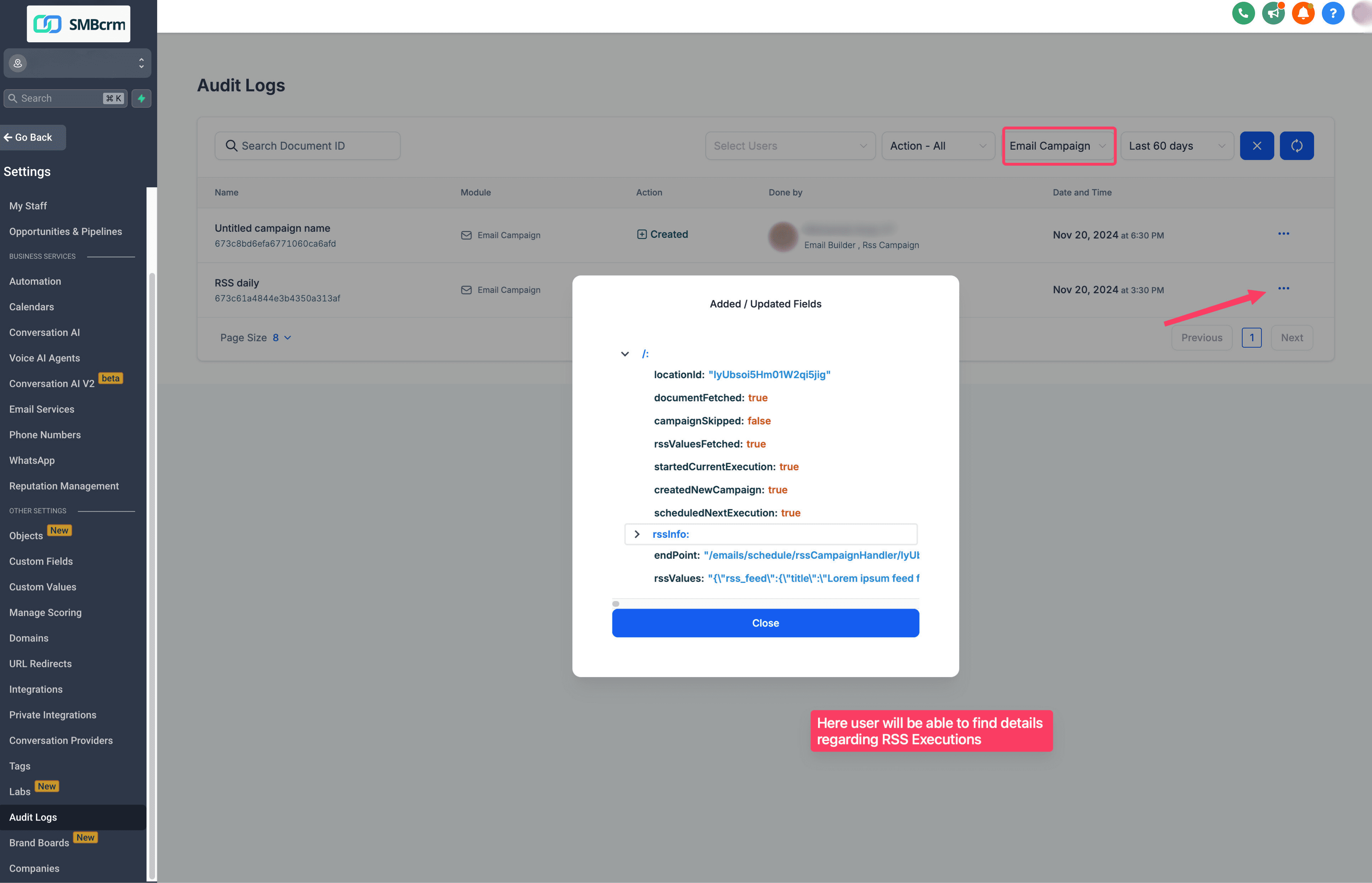Refresh the audit logs list
Screen dimensions: 1372x883
(x=1296, y=146)
